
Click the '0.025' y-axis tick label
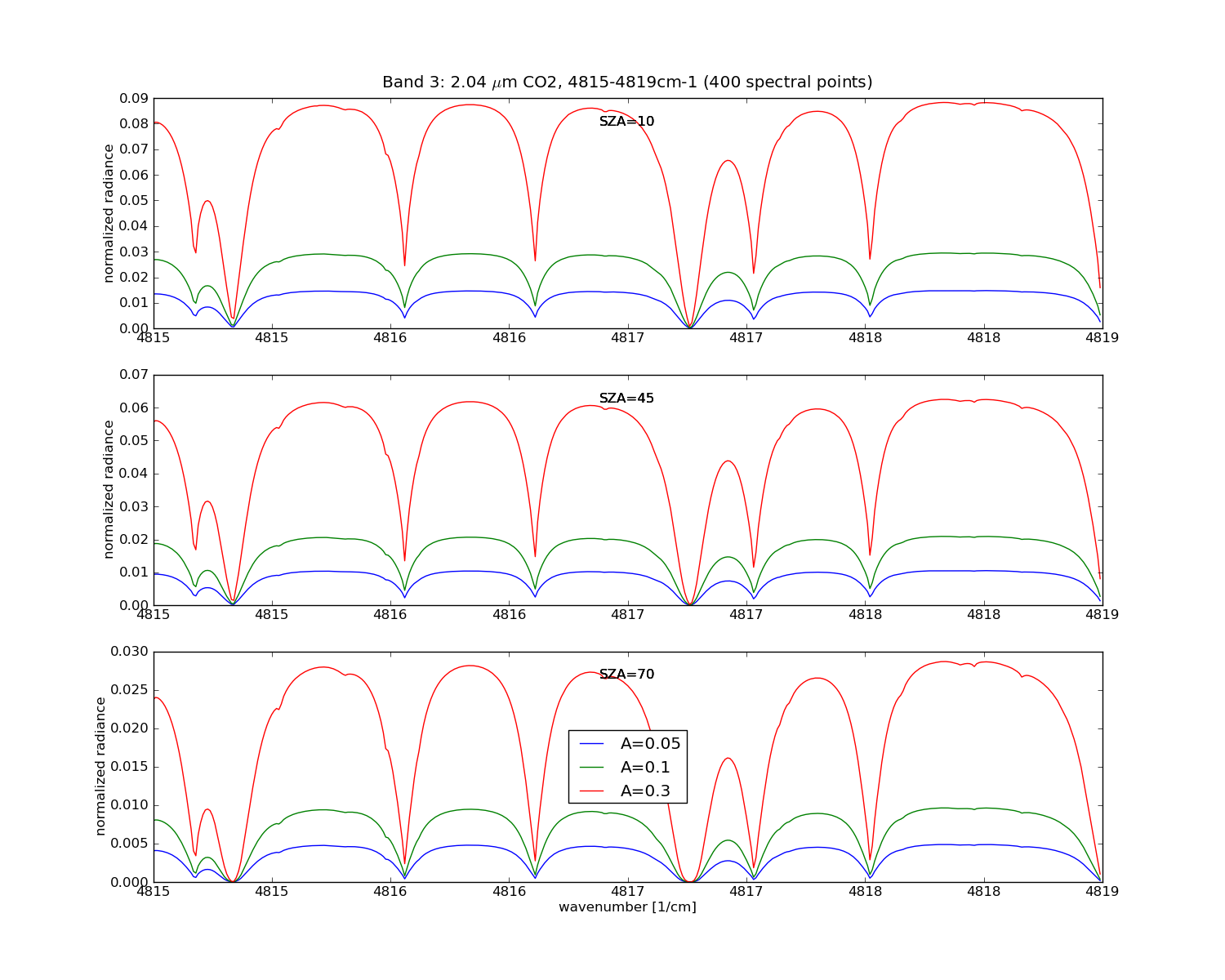(130, 690)
